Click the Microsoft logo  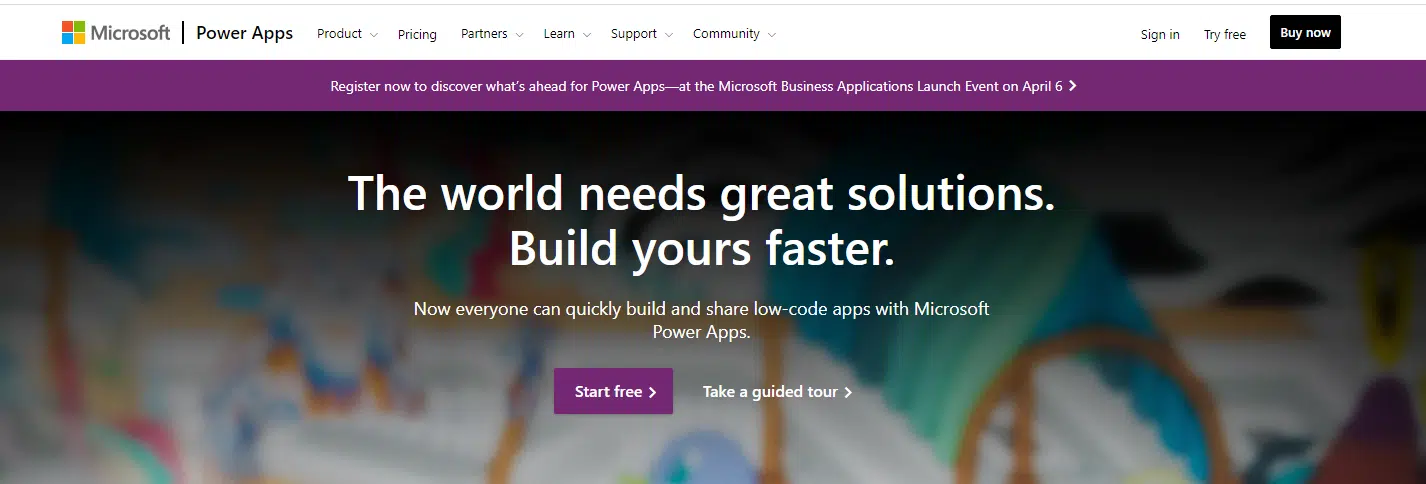116,33
